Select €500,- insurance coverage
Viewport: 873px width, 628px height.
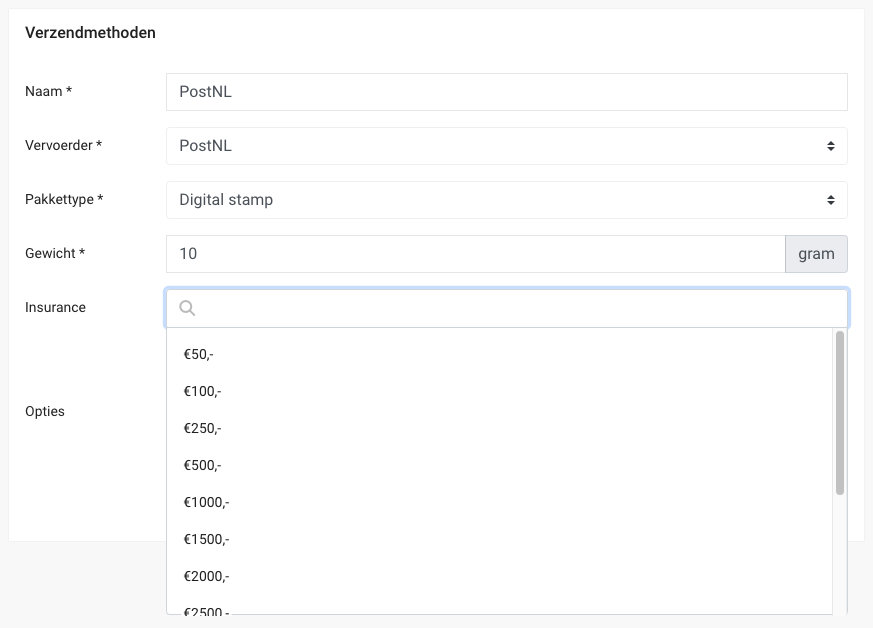(x=202, y=465)
